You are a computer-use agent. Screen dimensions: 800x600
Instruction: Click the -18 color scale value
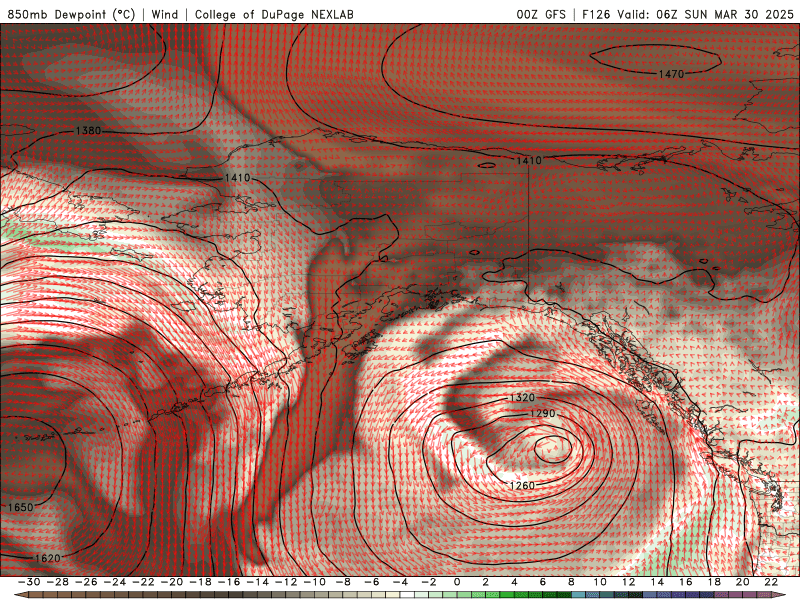pyautogui.click(x=201, y=582)
